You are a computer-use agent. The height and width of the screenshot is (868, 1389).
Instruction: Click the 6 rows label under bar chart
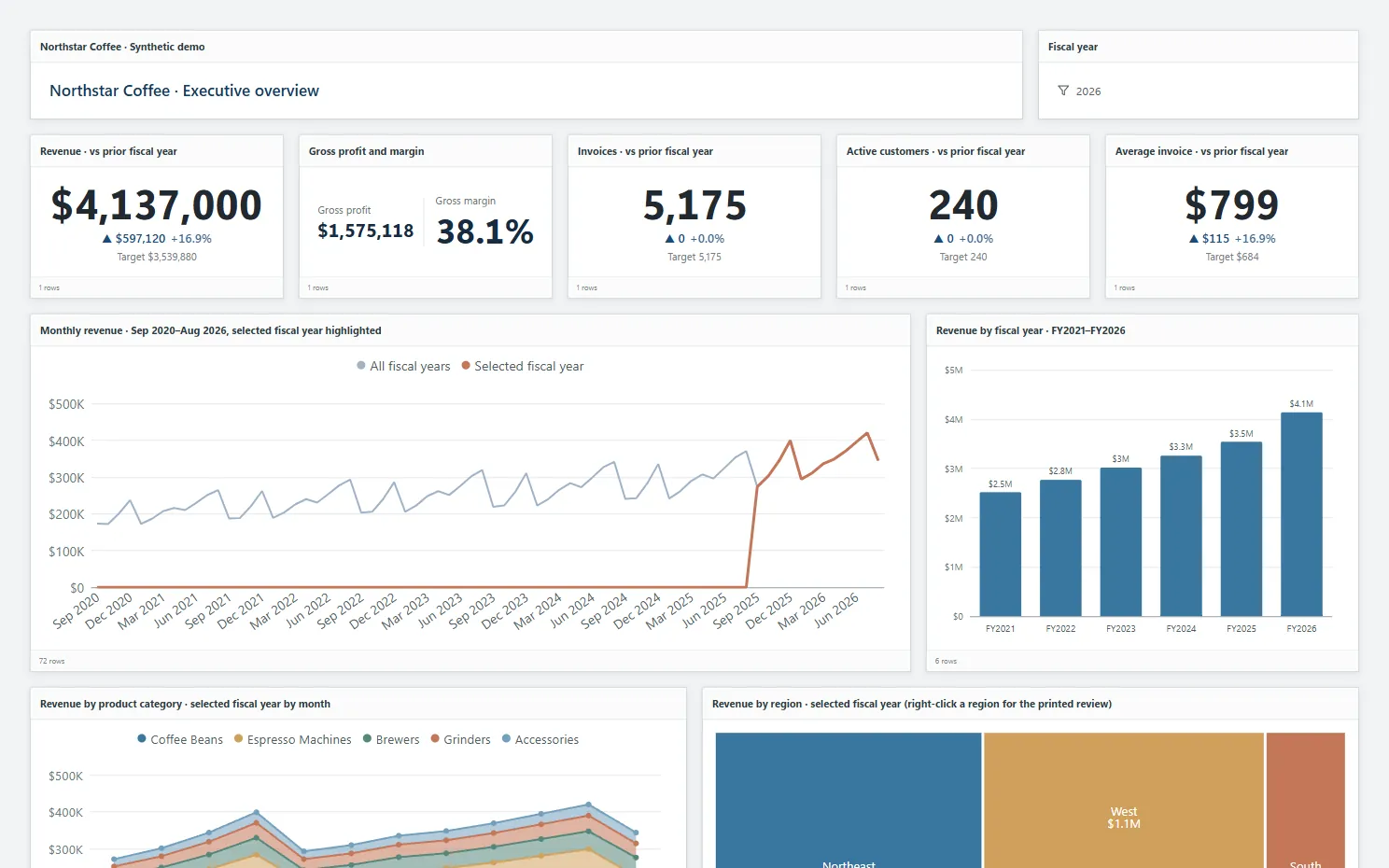coord(947,661)
